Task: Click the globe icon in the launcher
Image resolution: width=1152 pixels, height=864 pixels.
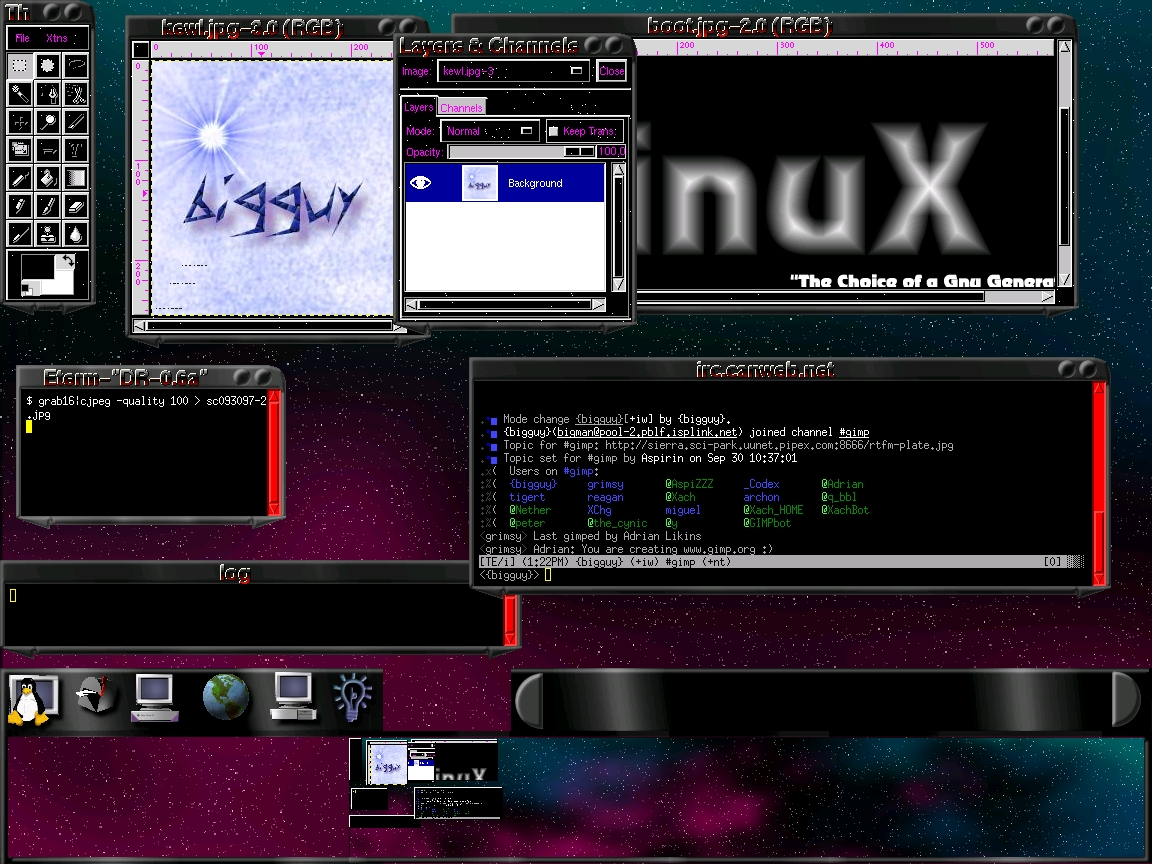Action: coord(226,697)
